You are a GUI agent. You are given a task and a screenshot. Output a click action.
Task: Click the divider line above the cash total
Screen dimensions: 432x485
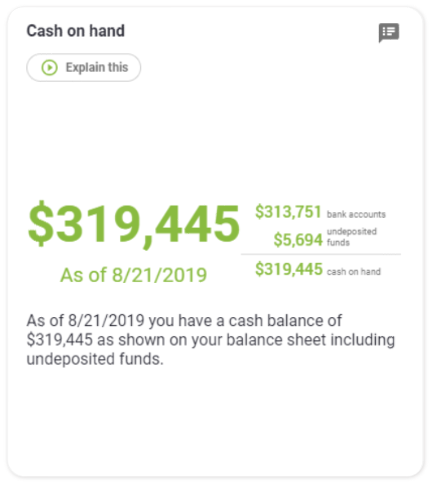point(321,254)
